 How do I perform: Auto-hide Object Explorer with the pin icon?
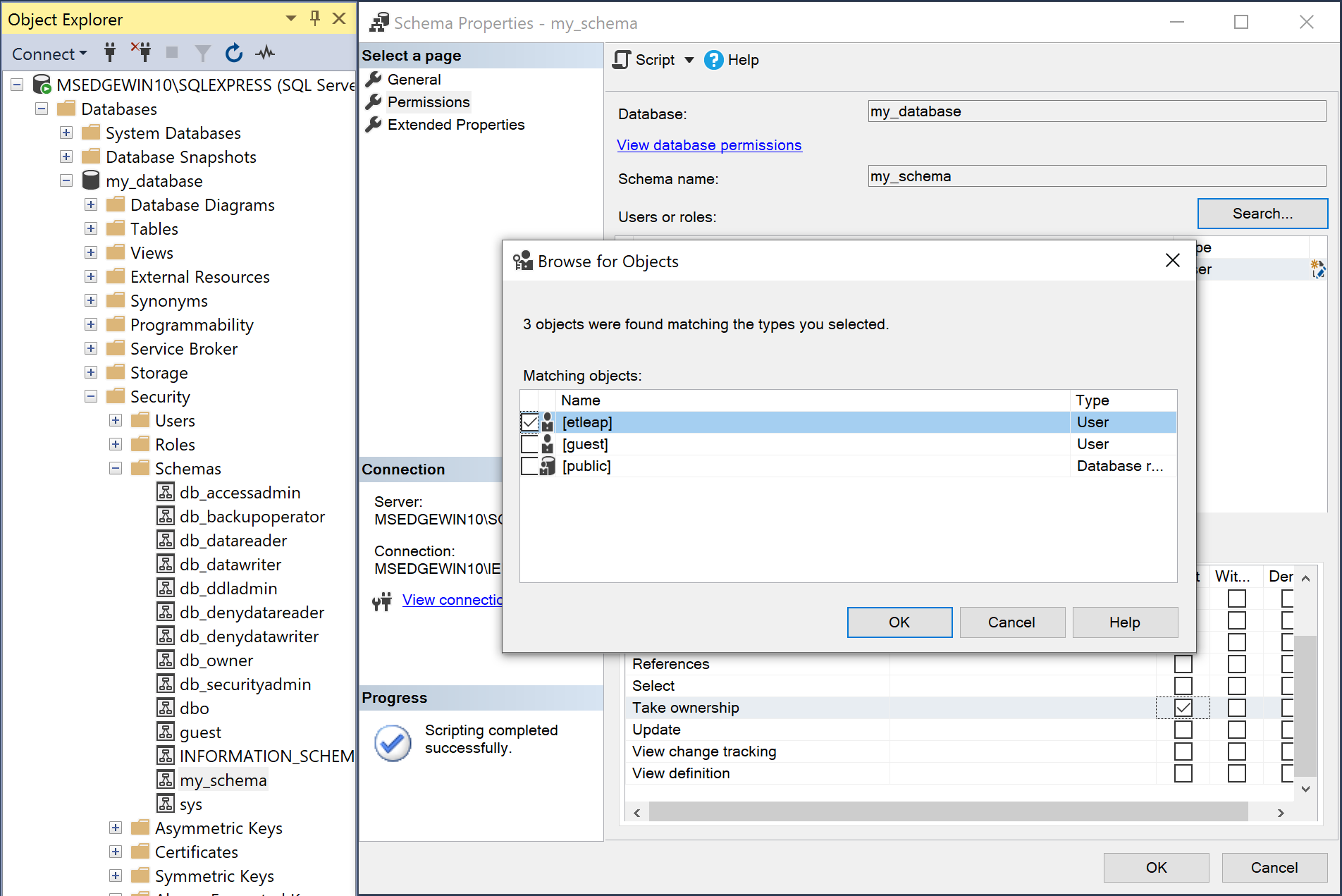coord(314,18)
